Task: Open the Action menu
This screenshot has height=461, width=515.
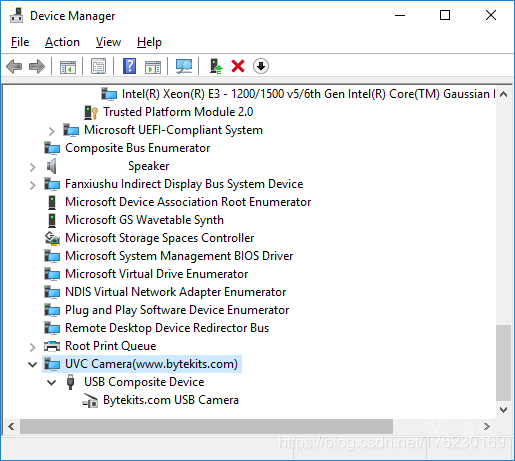Action: (x=62, y=42)
